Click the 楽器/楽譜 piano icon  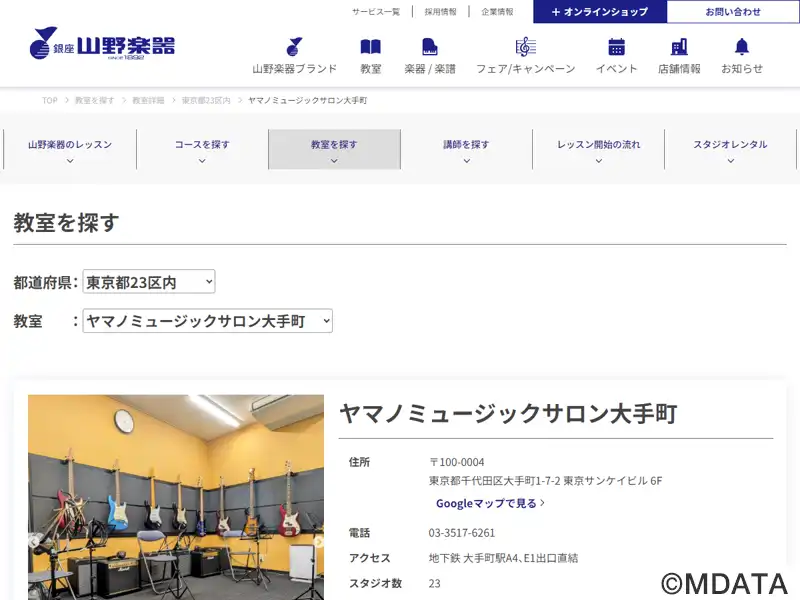(430, 47)
